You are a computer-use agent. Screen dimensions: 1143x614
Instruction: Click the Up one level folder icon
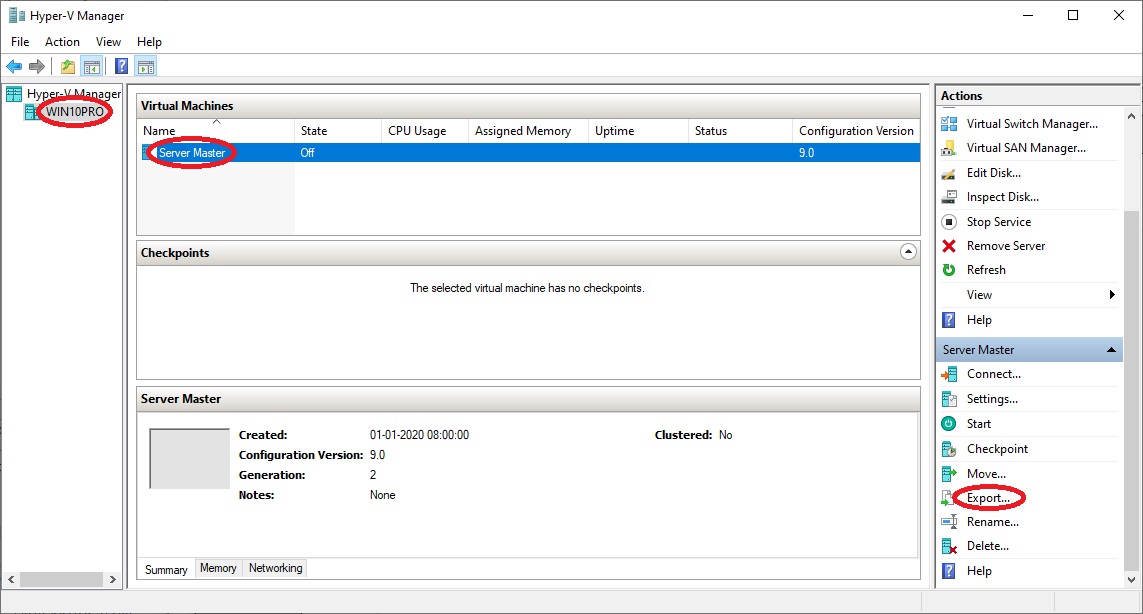(68, 67)
